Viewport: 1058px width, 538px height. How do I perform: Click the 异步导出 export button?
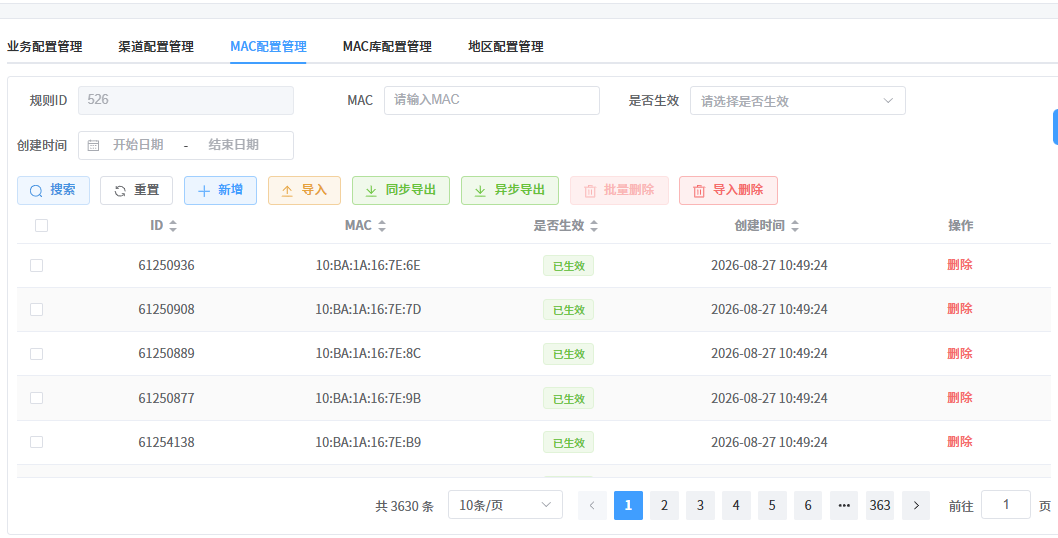tap(509, 190)
